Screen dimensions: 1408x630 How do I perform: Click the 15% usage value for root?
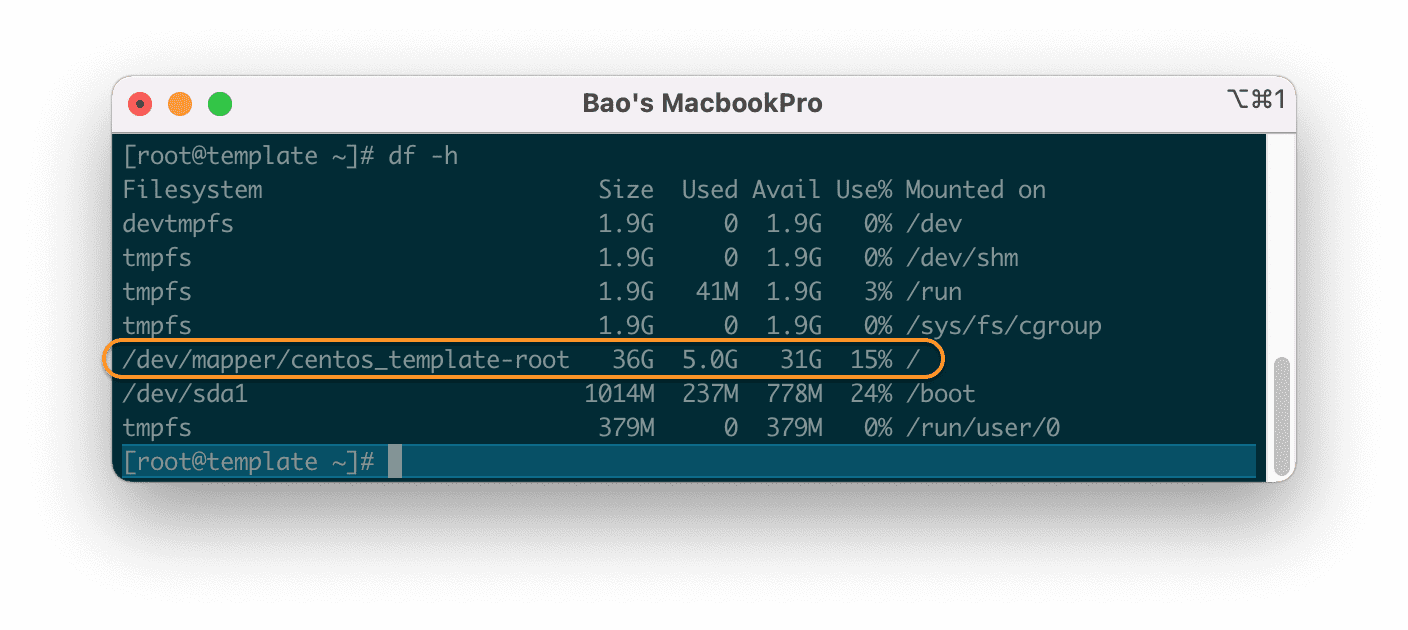(871, 360)
